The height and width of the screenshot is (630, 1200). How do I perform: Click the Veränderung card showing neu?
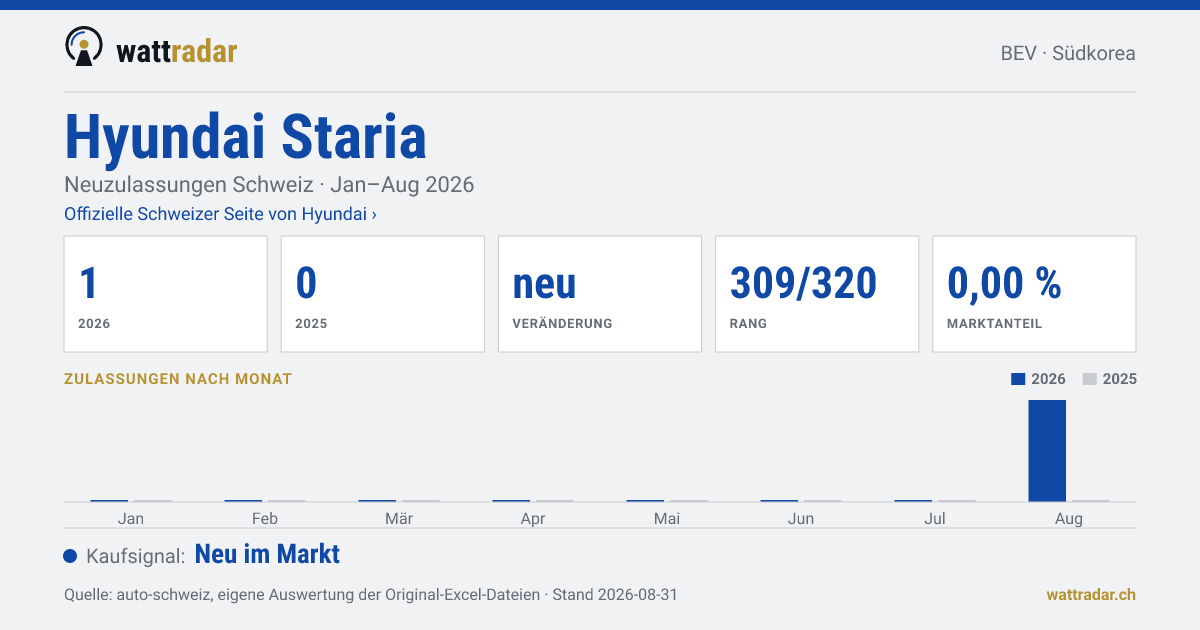pos(600,294)
